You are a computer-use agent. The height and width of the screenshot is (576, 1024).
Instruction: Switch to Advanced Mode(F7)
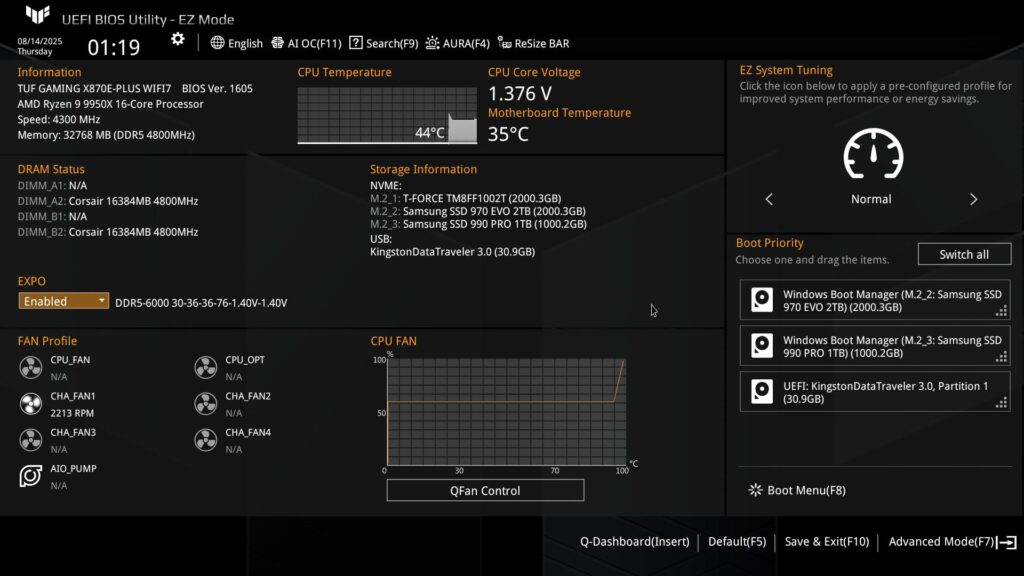[x=941, y=541]
